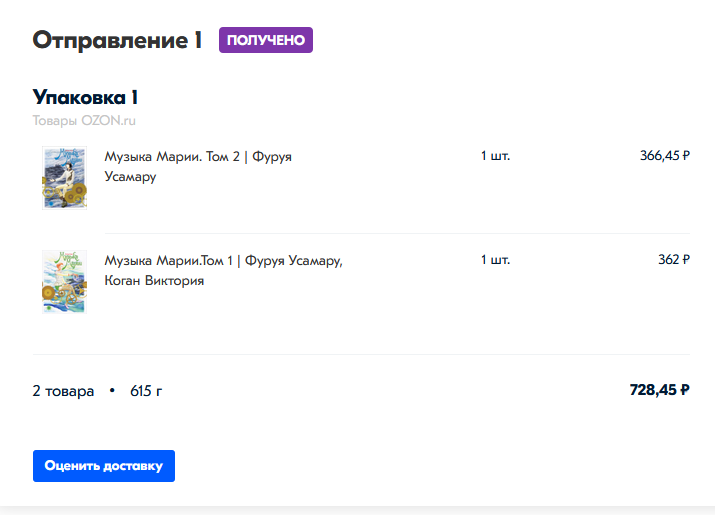Click 1 шт. quantity for Том 2
715x515 pixels.
[x=495, y=156]
